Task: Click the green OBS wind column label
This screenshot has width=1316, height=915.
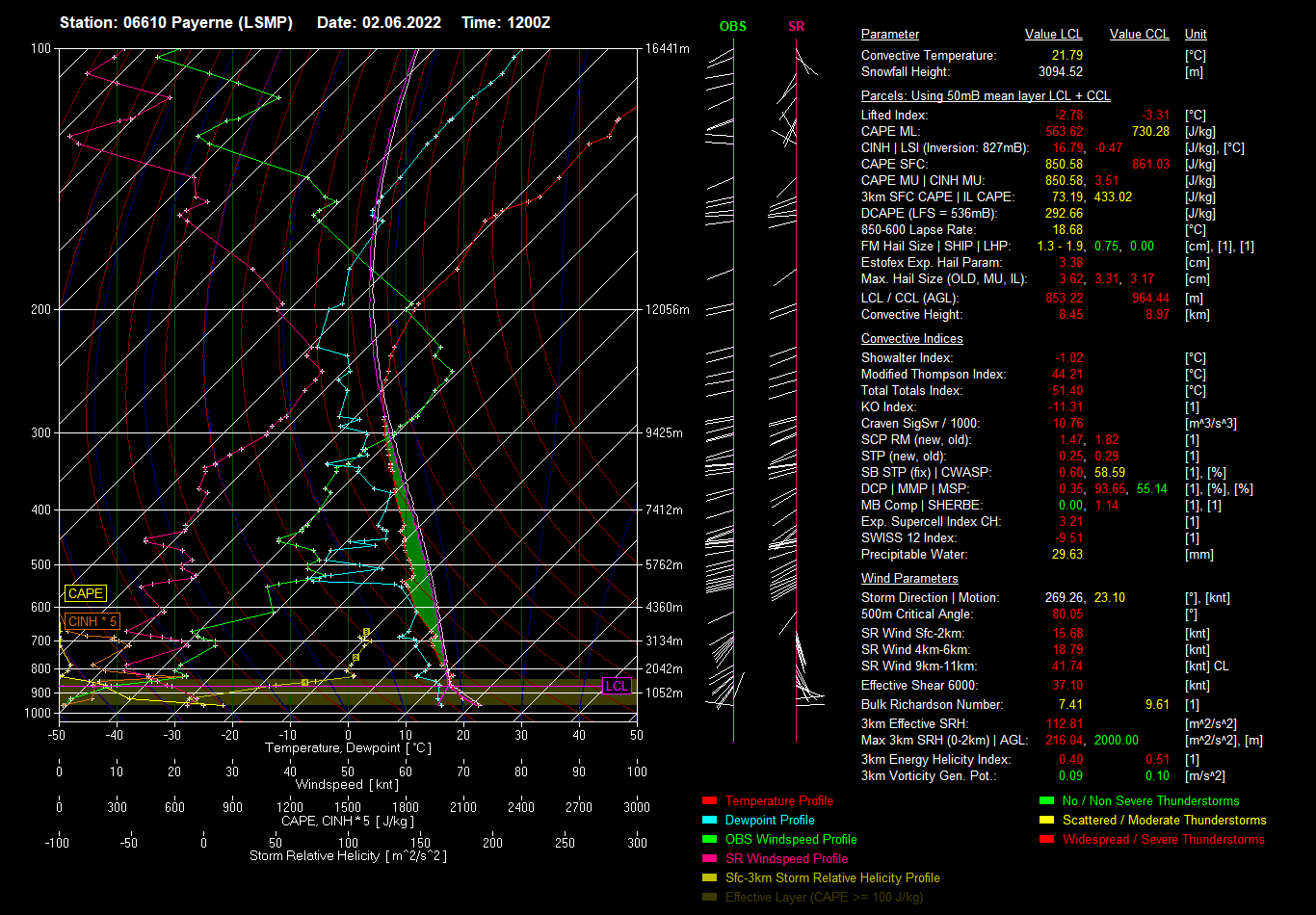Action: coord(732,27)
